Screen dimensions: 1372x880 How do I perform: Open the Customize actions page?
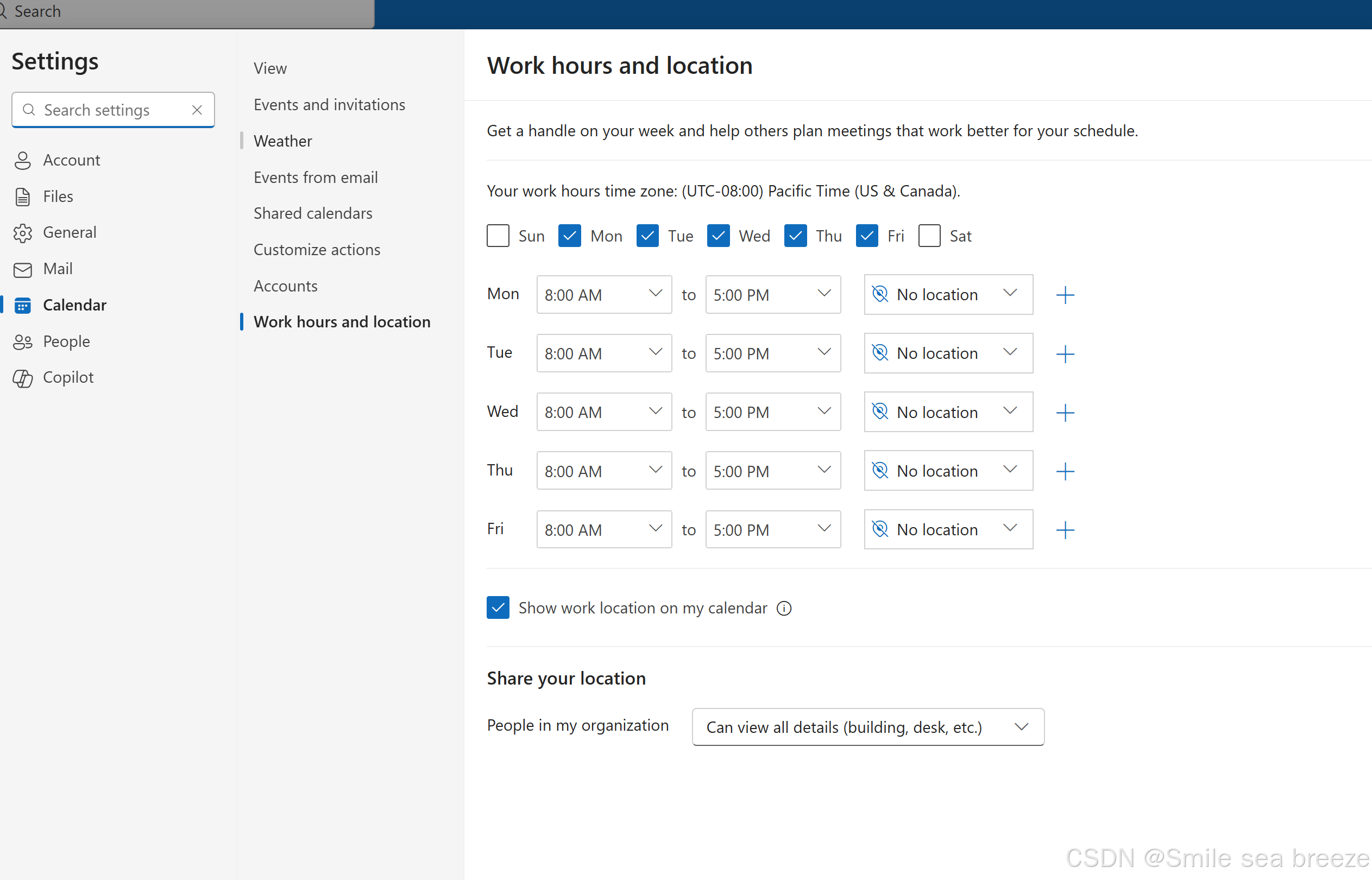tap(317, 249)
